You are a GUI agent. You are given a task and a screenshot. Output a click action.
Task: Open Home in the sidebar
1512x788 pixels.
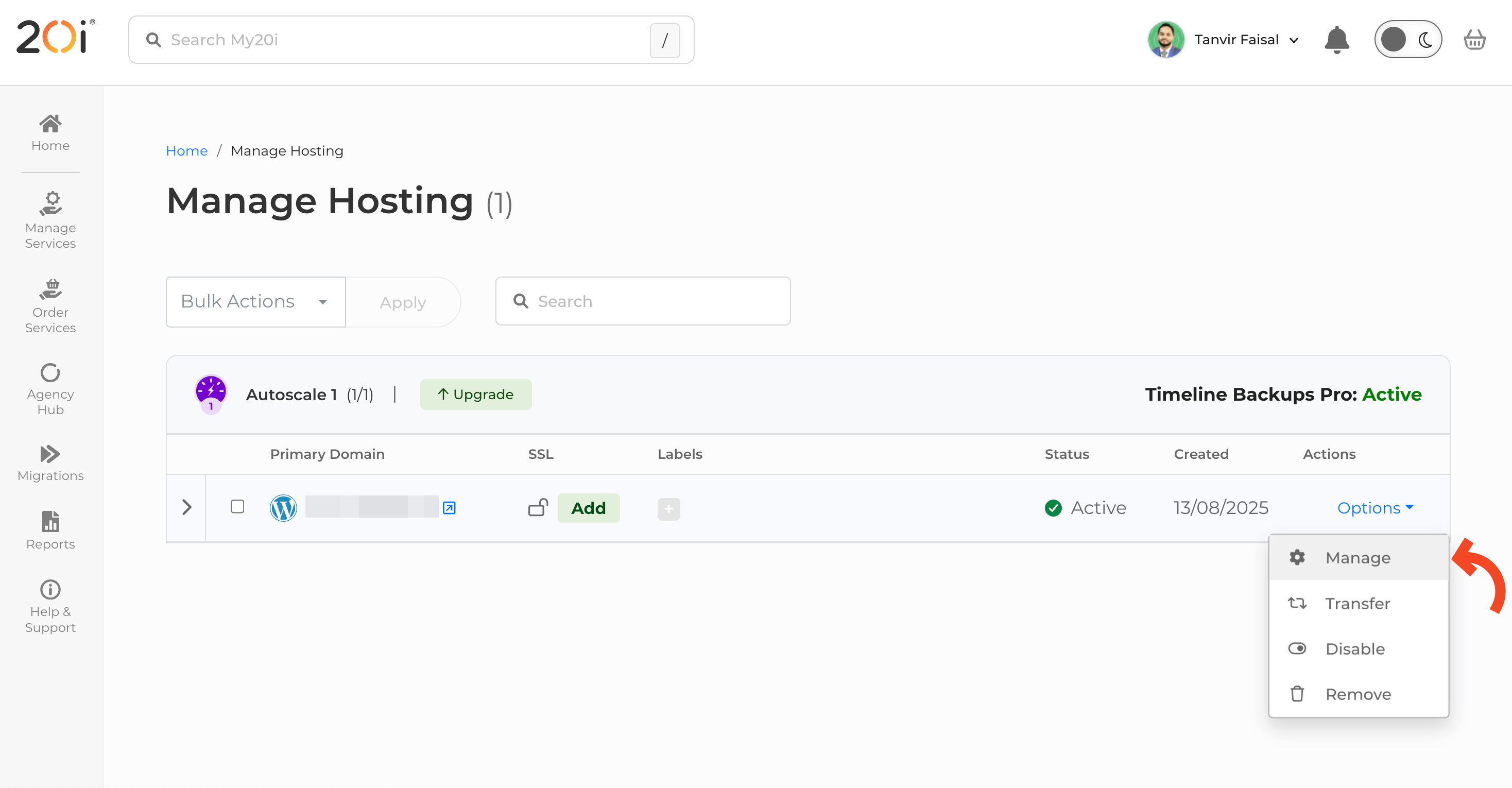(50, 133)
